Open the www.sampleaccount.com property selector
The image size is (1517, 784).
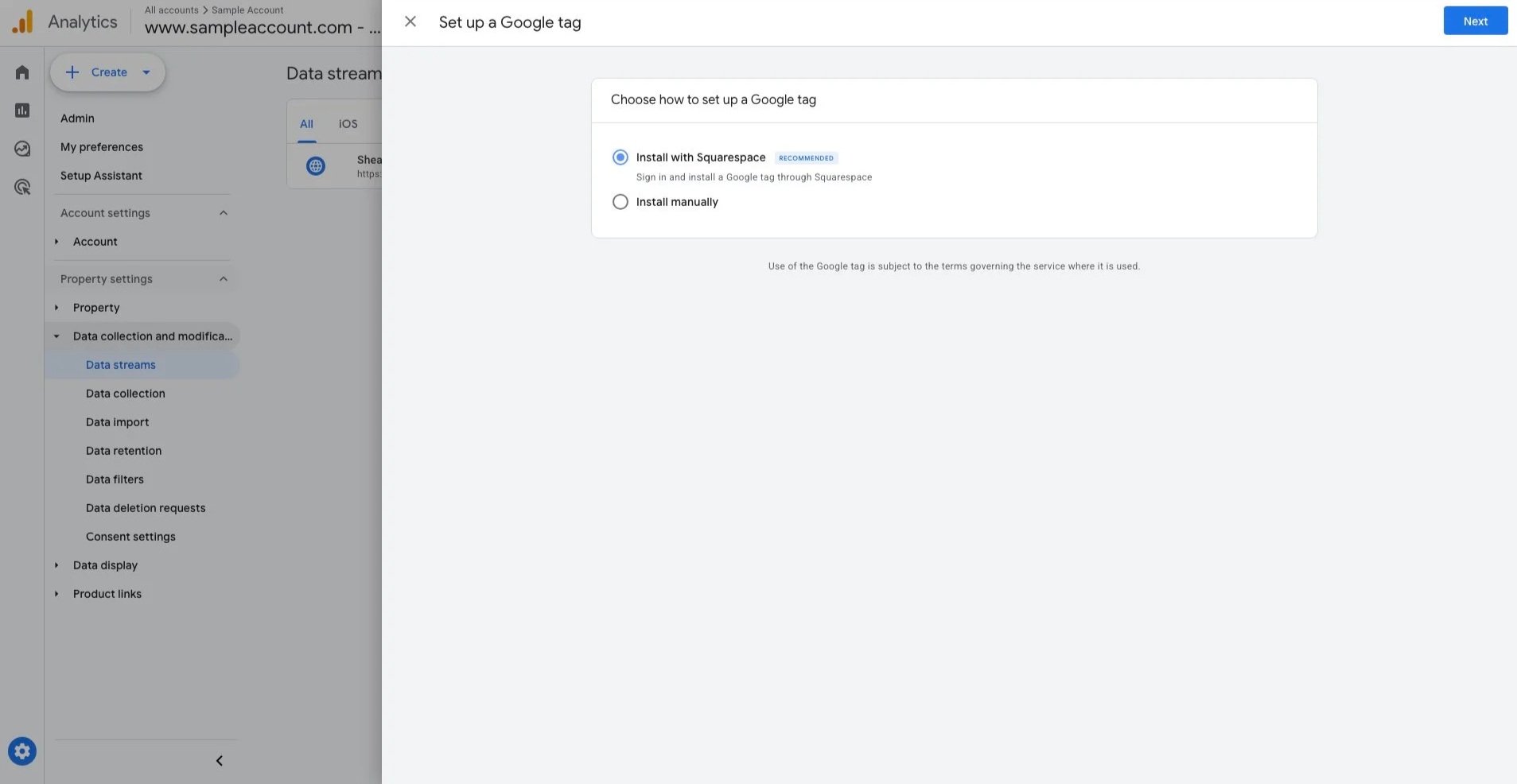coord(263,28)
